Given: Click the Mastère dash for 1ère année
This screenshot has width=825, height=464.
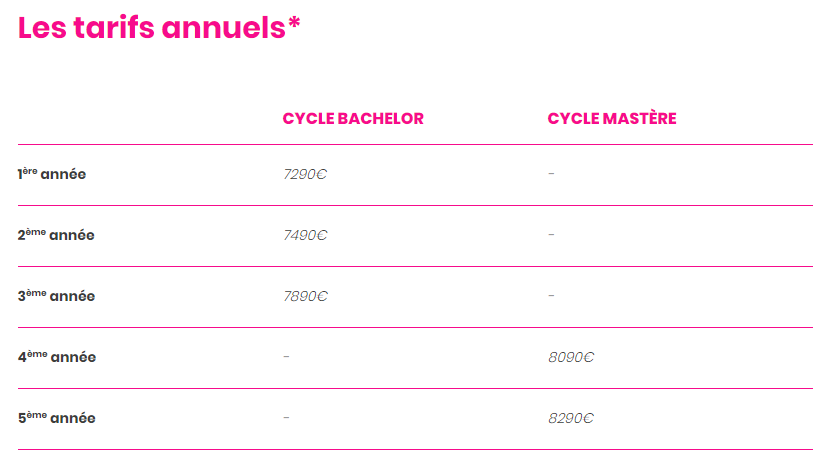Looking at the screenshot, I should pos(551,174).
